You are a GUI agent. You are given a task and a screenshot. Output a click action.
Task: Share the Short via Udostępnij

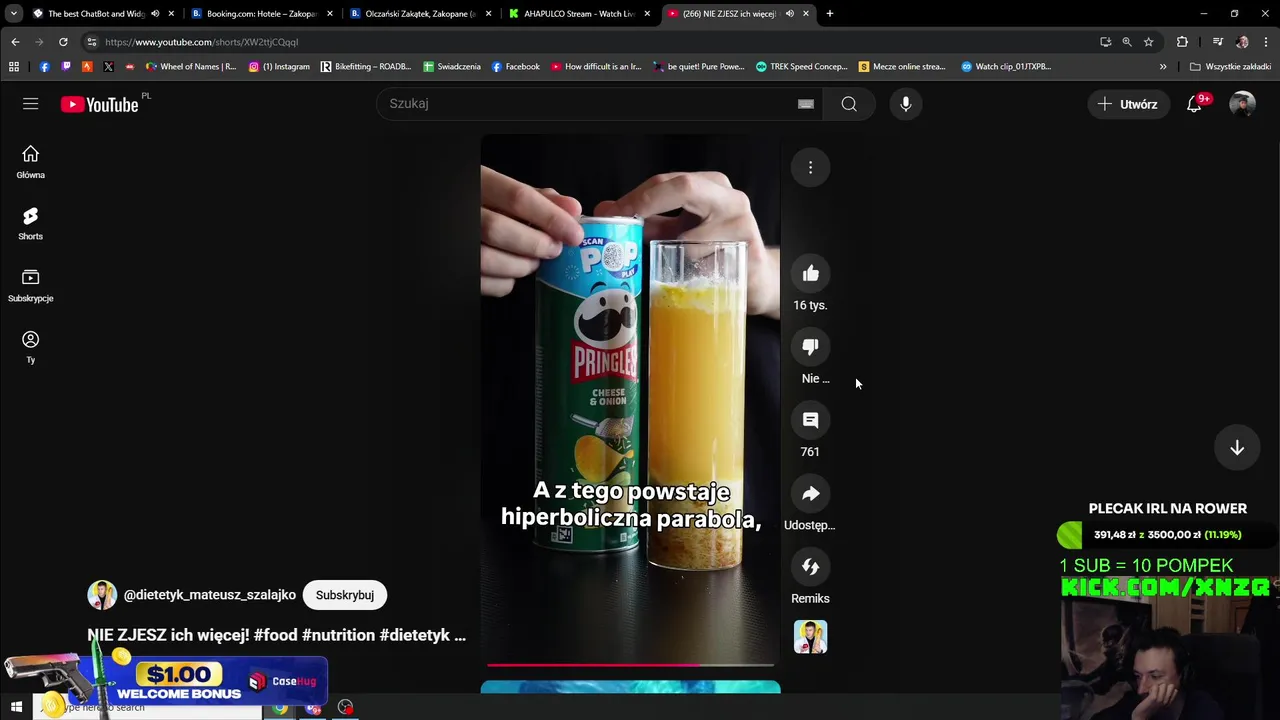pos(810,493)
